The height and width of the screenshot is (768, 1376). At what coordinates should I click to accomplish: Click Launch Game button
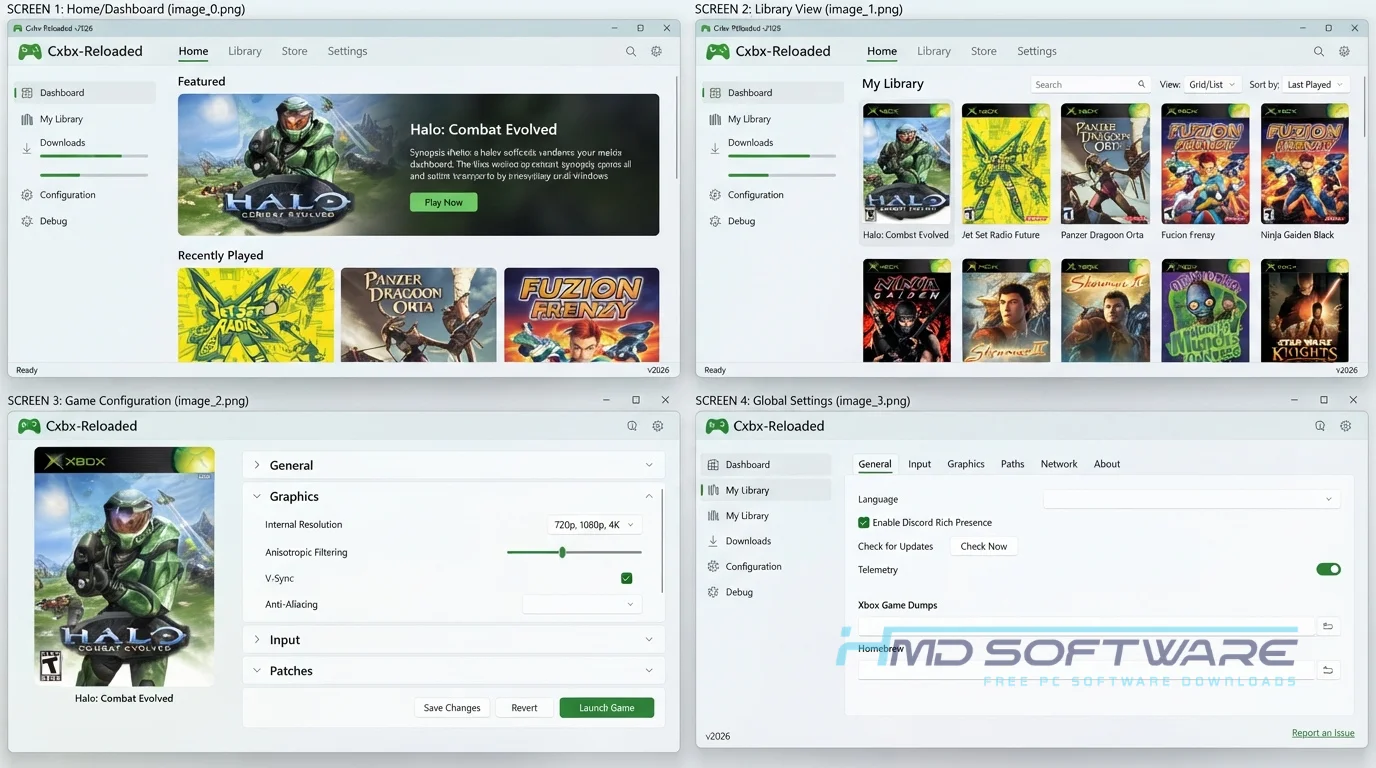607,708
